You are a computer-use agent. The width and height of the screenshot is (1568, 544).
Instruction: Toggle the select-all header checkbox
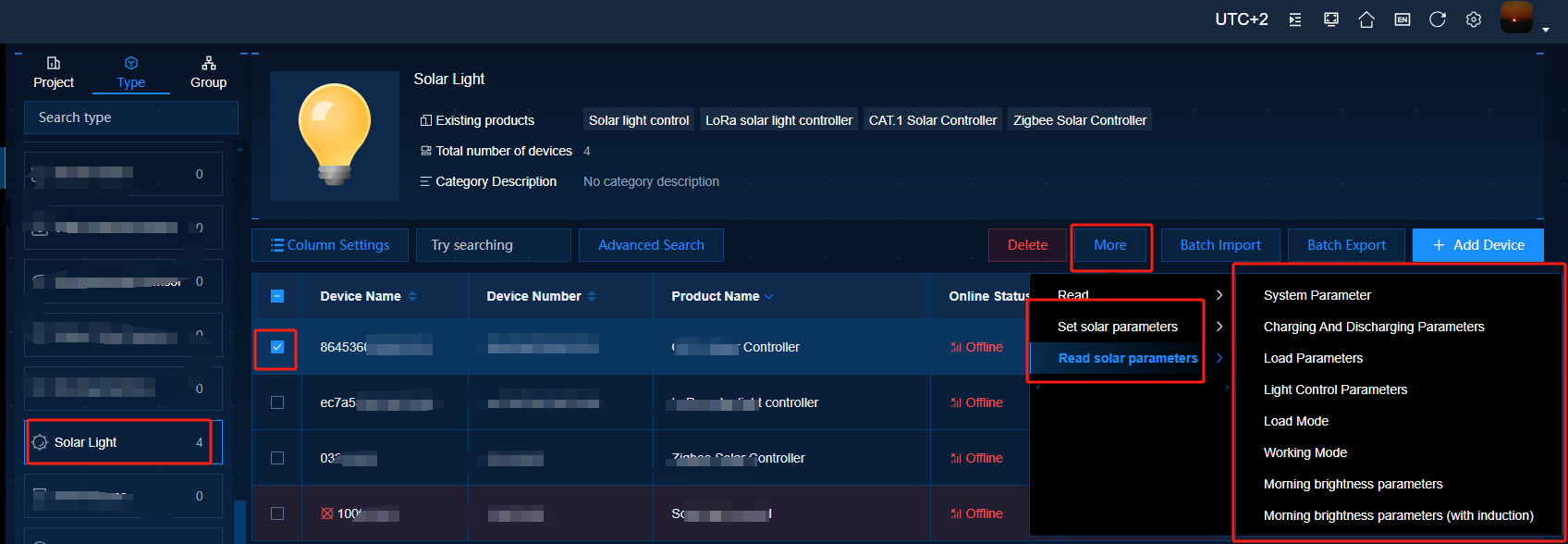coord(277,296)
